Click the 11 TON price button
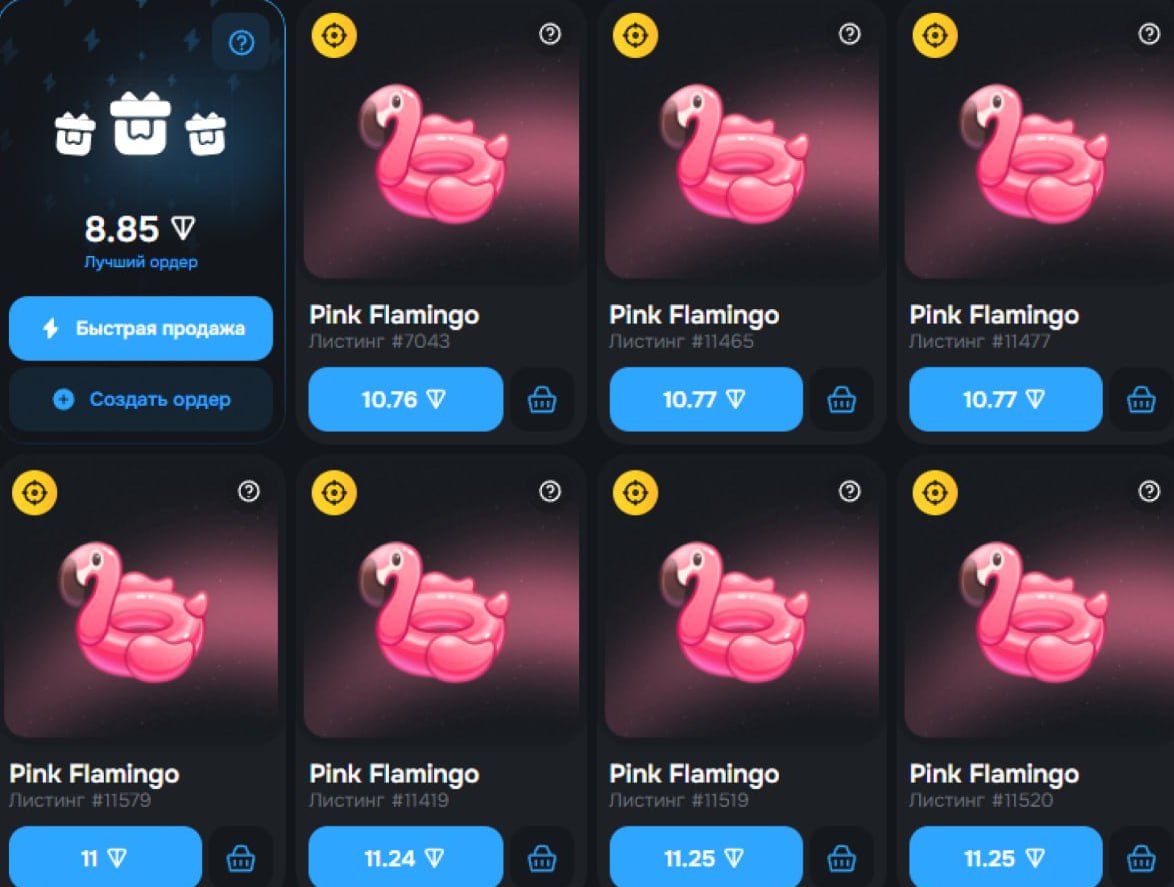The image size is (1174, 887). (x=106, y=858)
